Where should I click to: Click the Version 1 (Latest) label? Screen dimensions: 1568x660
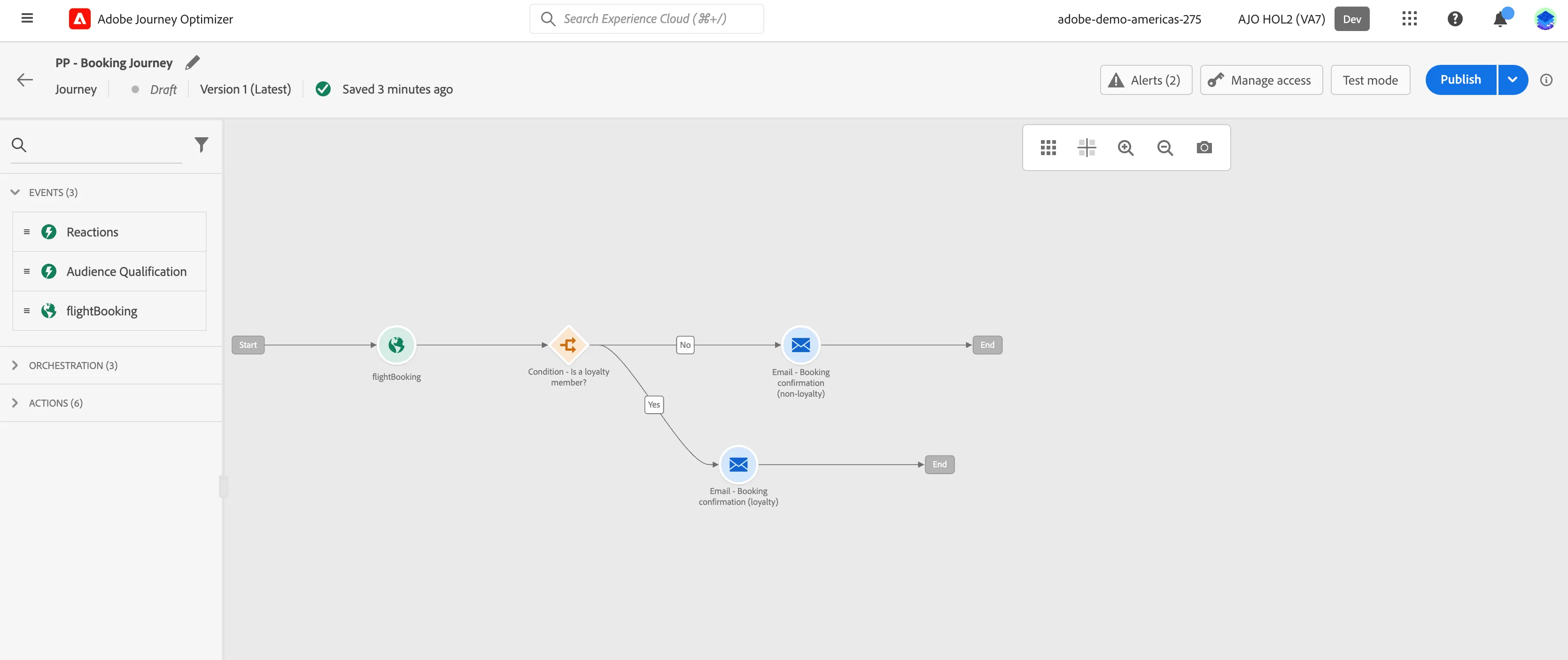pos(245,89)
